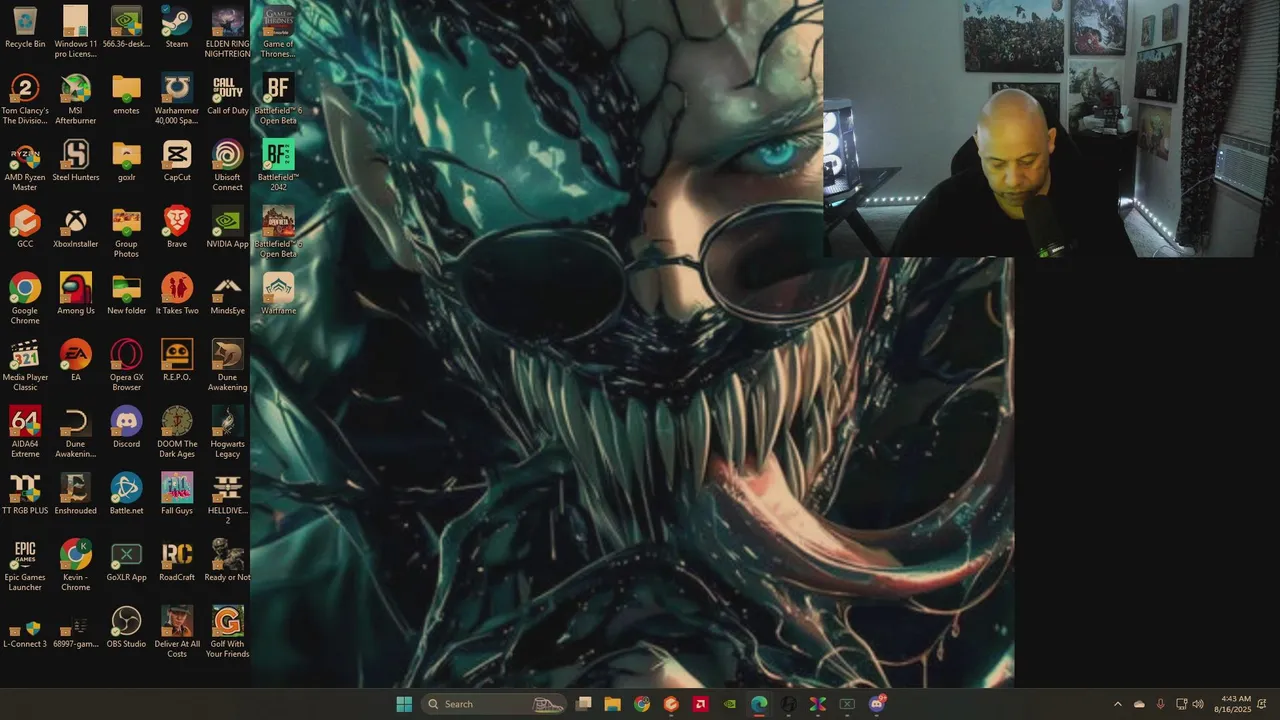Launch ELDEN RING NIGHTREIGN shortcut
Image resolution: width=1280 pixels, height=720 pixels.
pos(227,32)
